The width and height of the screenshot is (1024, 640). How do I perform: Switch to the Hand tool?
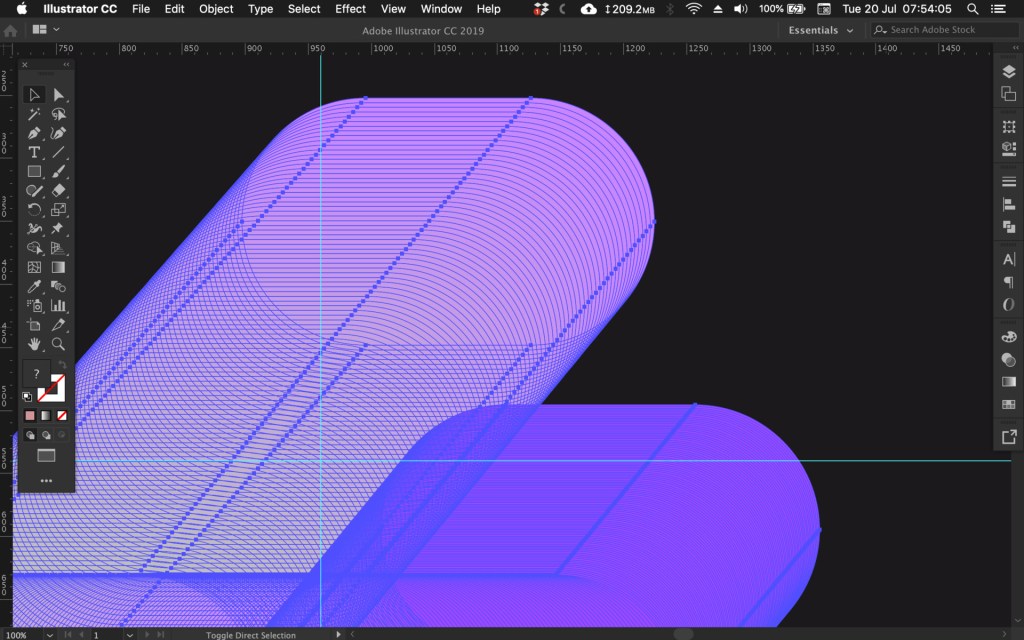34,344
